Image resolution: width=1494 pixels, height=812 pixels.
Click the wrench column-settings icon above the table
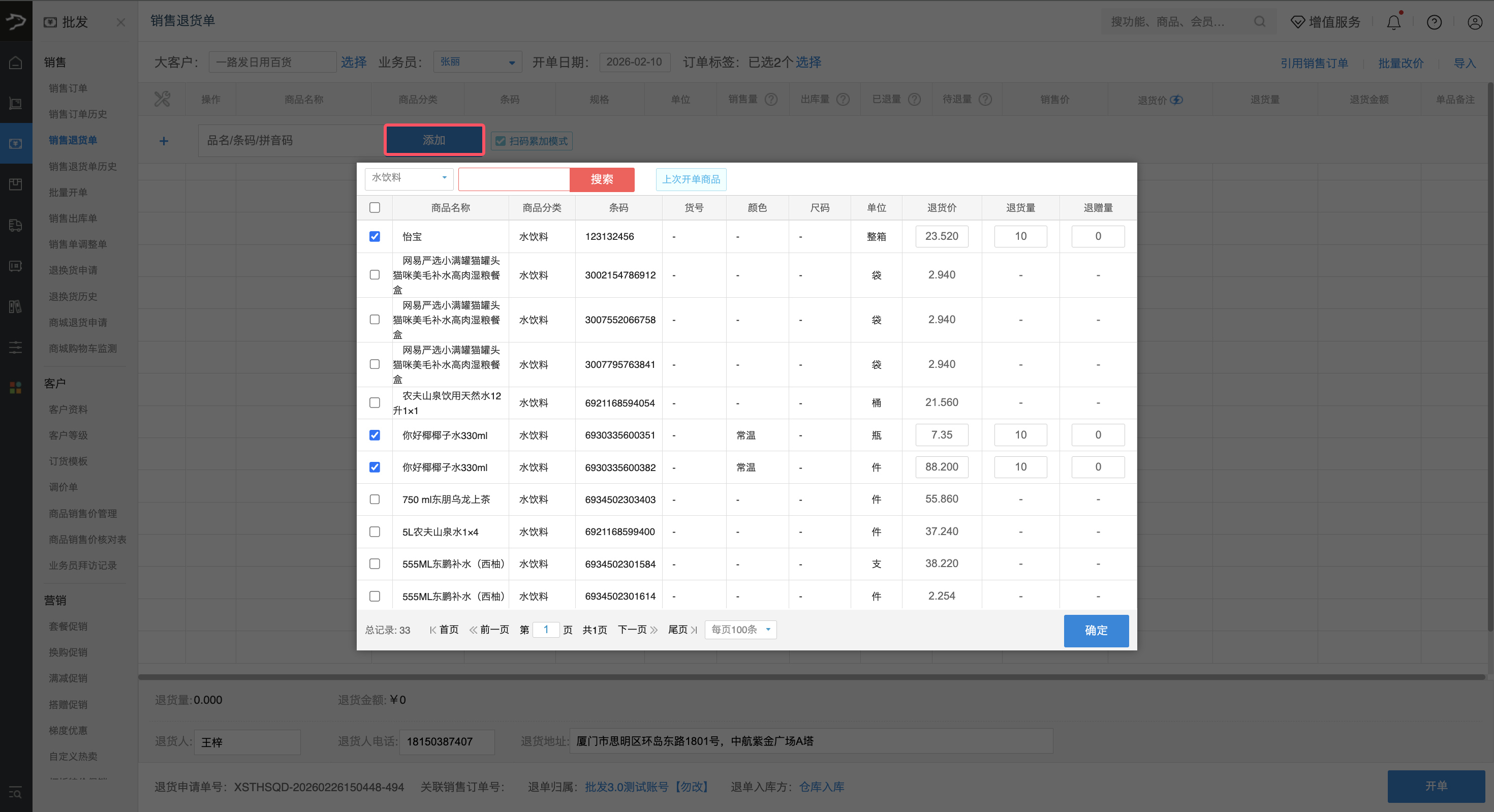tap(163, 99)
